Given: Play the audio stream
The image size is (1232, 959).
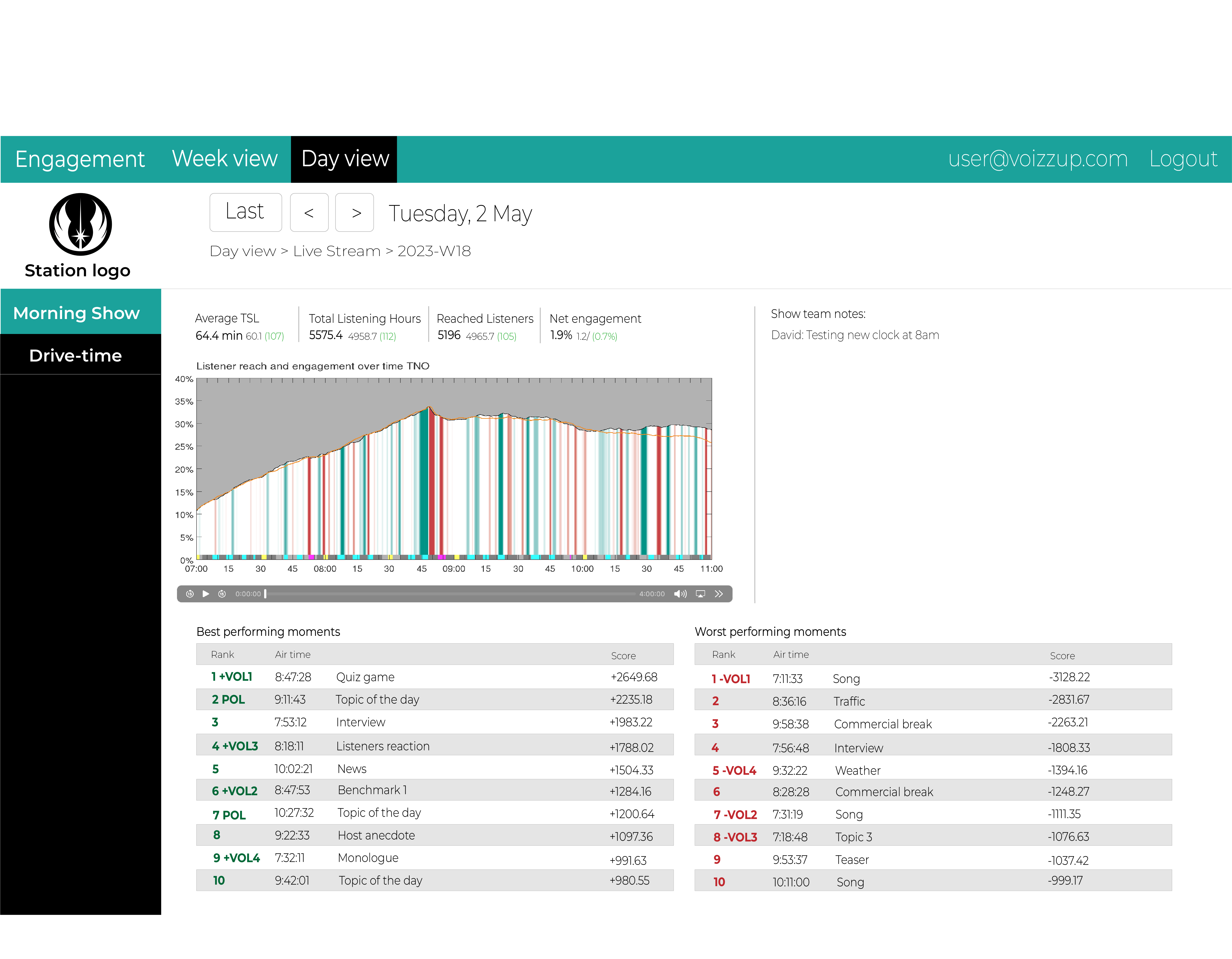Looking at the screenshot, I should (206, 594).
